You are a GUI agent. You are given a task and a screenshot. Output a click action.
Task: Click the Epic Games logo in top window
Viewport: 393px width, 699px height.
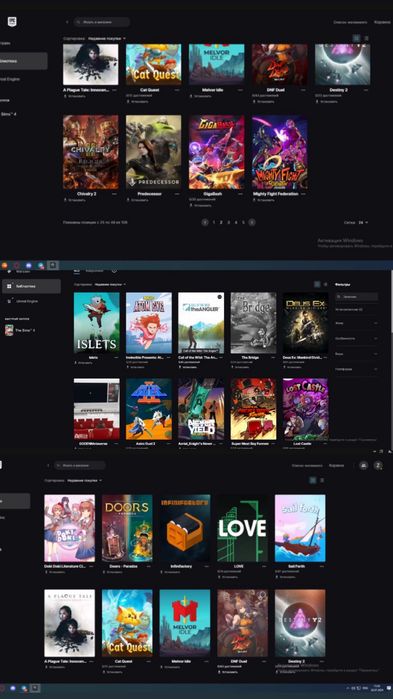click(12, 21)
